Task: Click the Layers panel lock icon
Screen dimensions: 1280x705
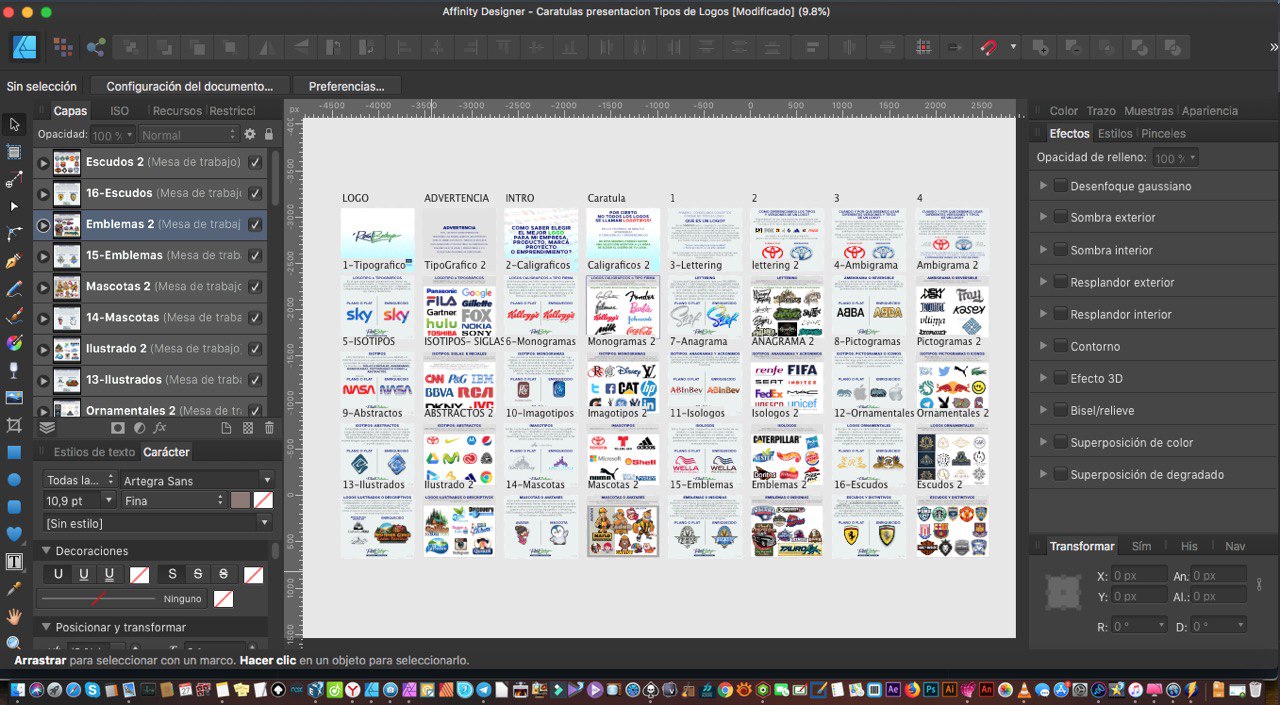Action: [268, 134]
